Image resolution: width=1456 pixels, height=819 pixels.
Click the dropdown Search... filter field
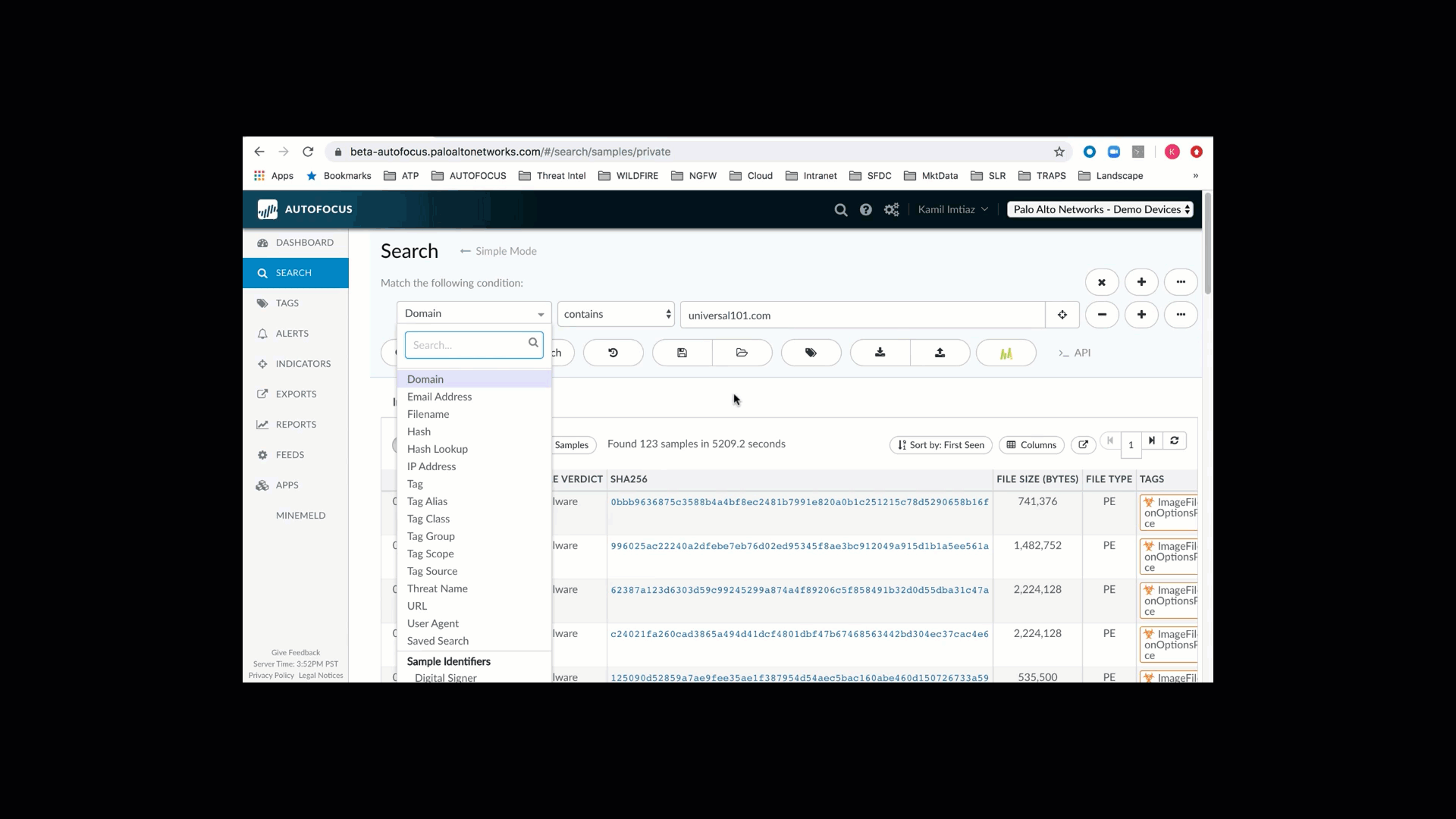pos(474,345)
